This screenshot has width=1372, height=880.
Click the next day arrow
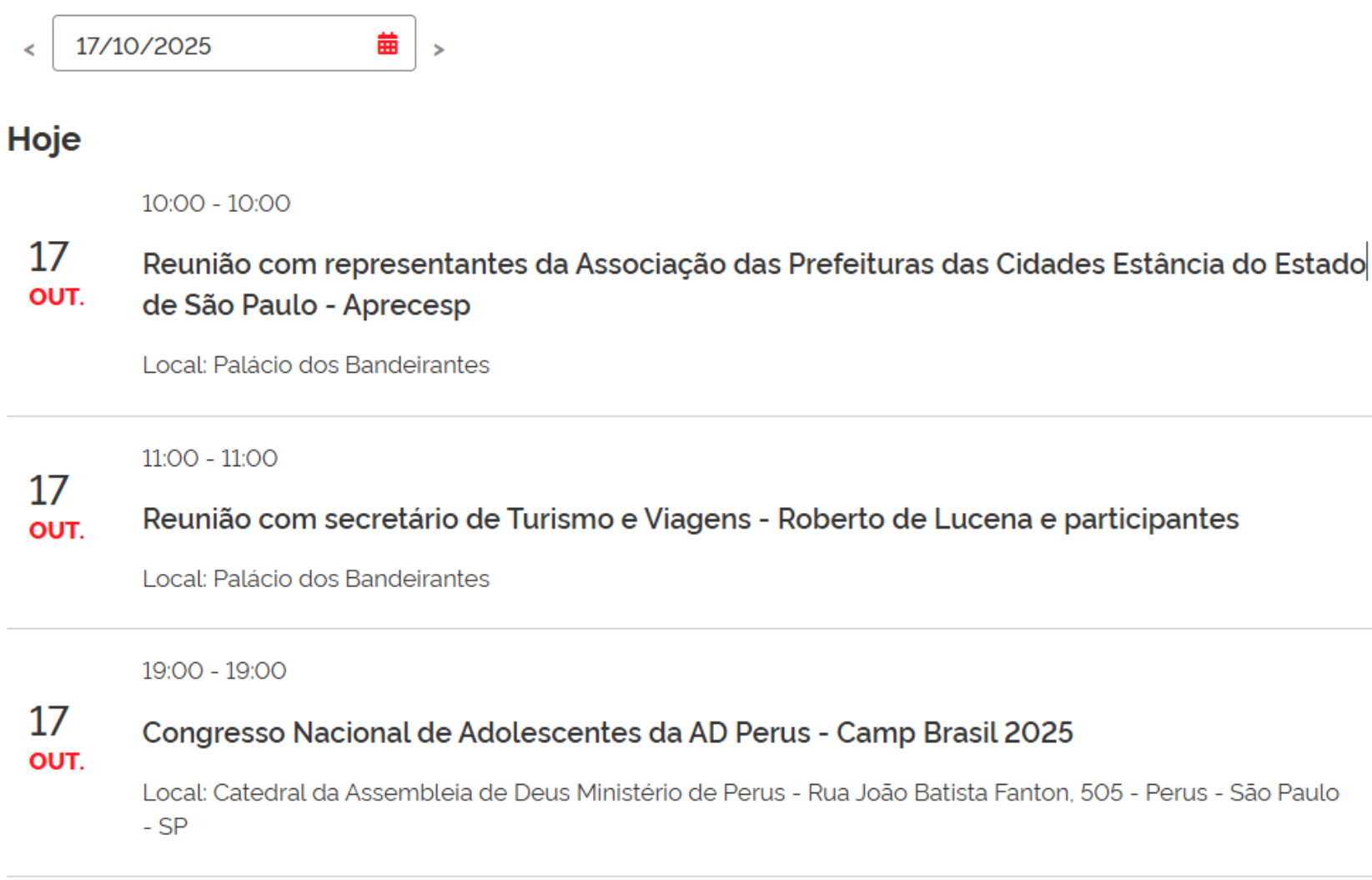pos(439,50)
